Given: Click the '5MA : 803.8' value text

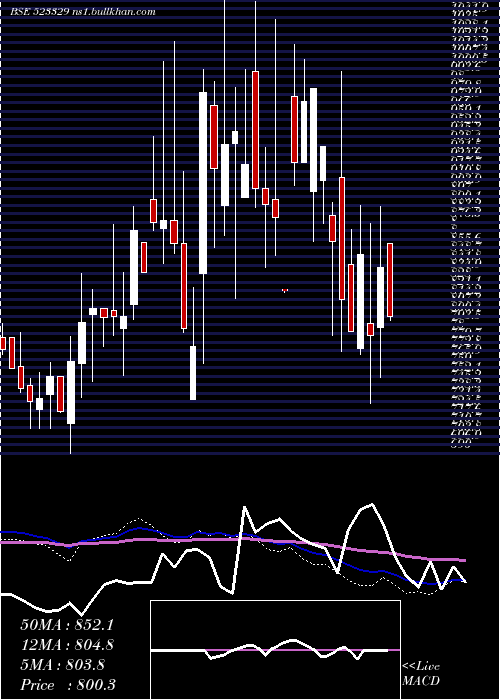Looking at the screenshot, I should (x=62, y=665).
